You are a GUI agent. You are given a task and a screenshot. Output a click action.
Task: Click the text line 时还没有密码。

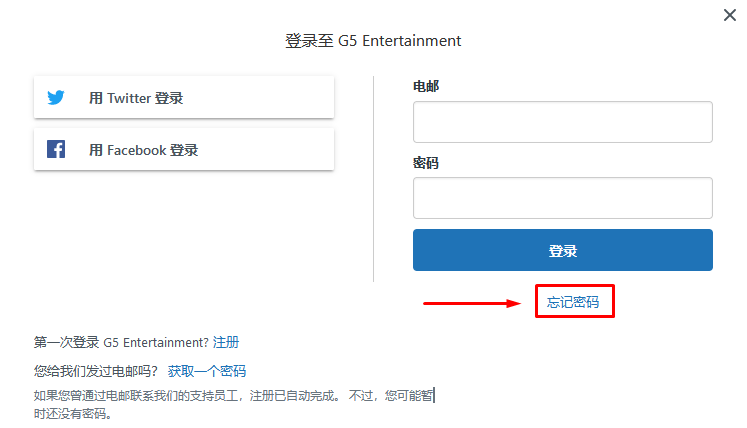73,414
